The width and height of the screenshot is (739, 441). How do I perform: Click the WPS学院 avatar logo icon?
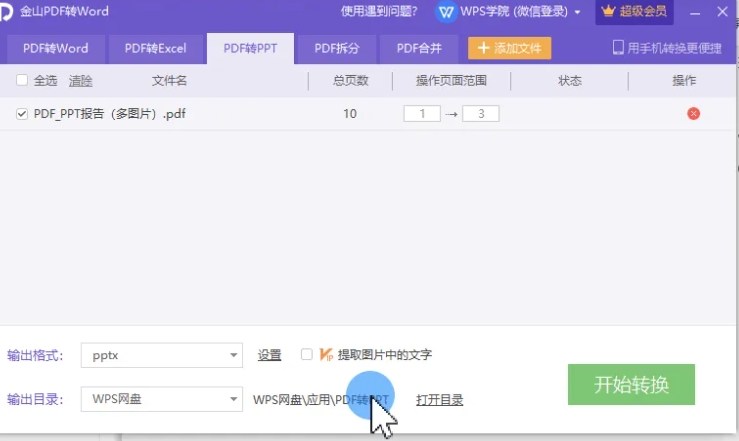pyautogui.click(x=447, y=12)
